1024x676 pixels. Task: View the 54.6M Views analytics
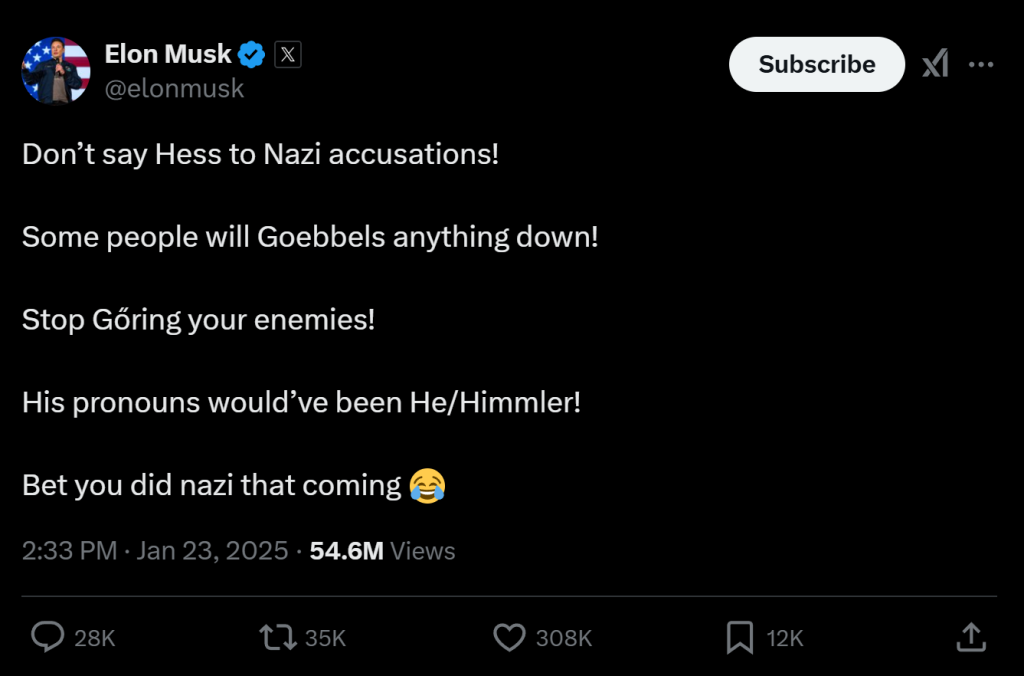click(382, 551)
